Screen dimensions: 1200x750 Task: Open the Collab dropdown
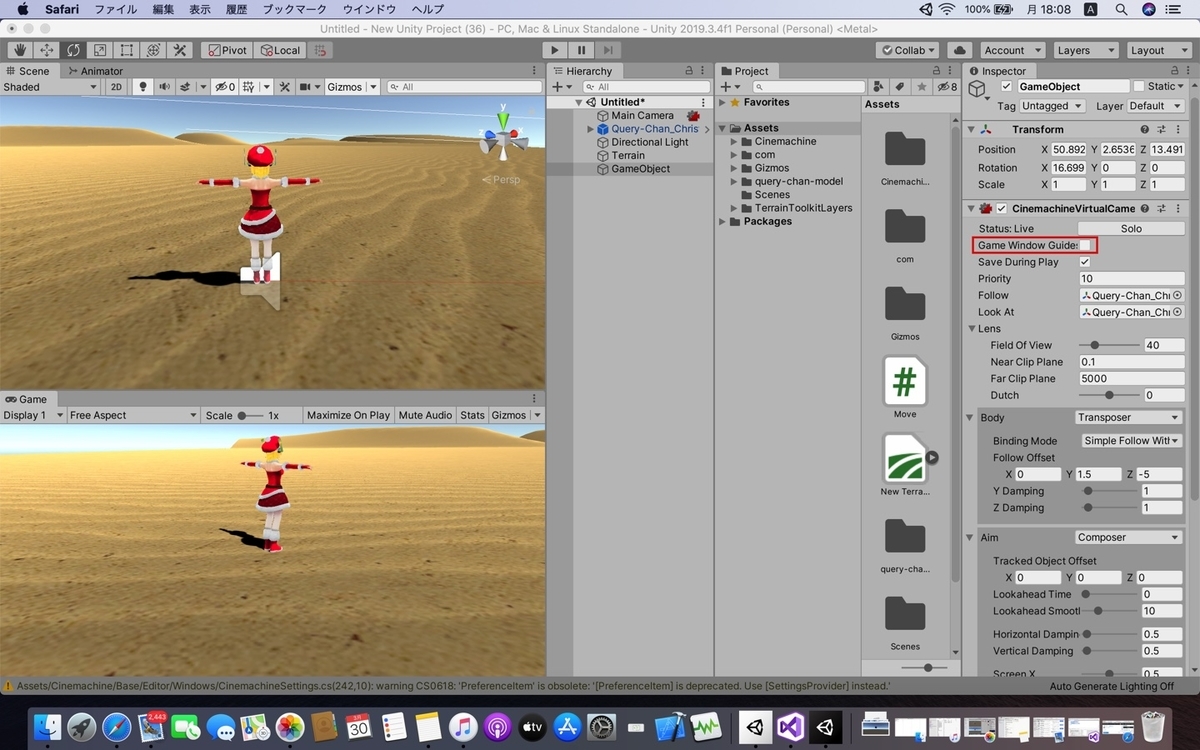(908, 50)
